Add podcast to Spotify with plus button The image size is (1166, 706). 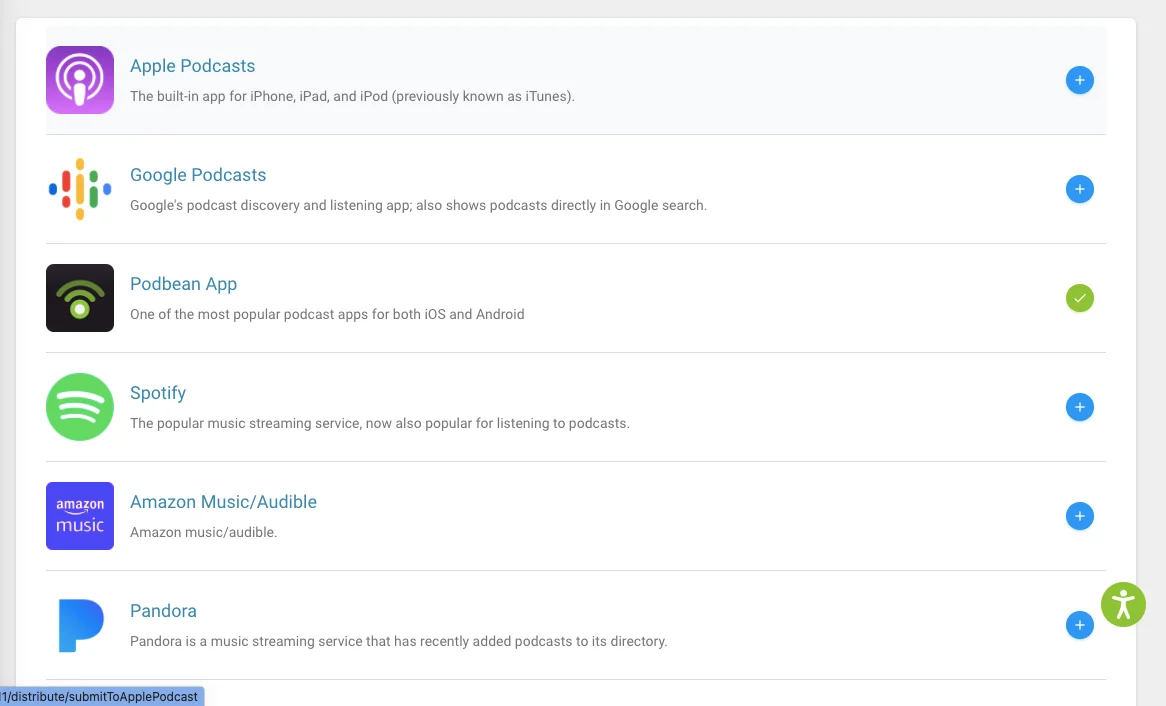1079,407
